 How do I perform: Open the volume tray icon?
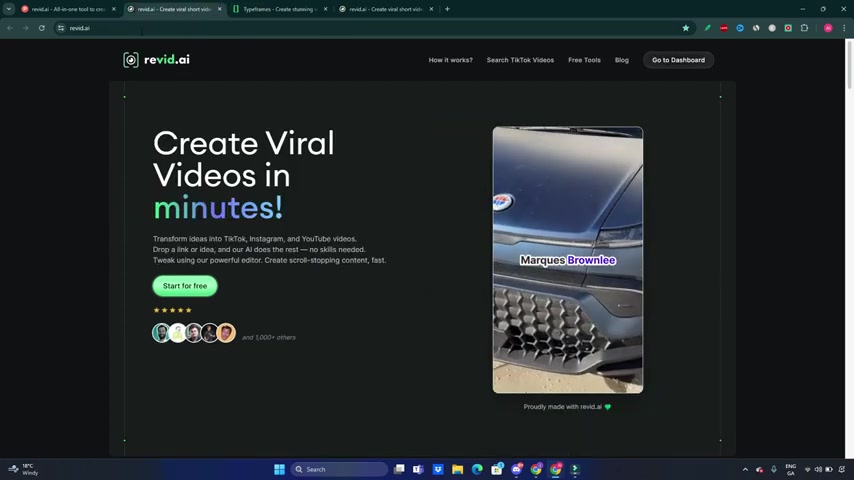[x=818, y=469]
